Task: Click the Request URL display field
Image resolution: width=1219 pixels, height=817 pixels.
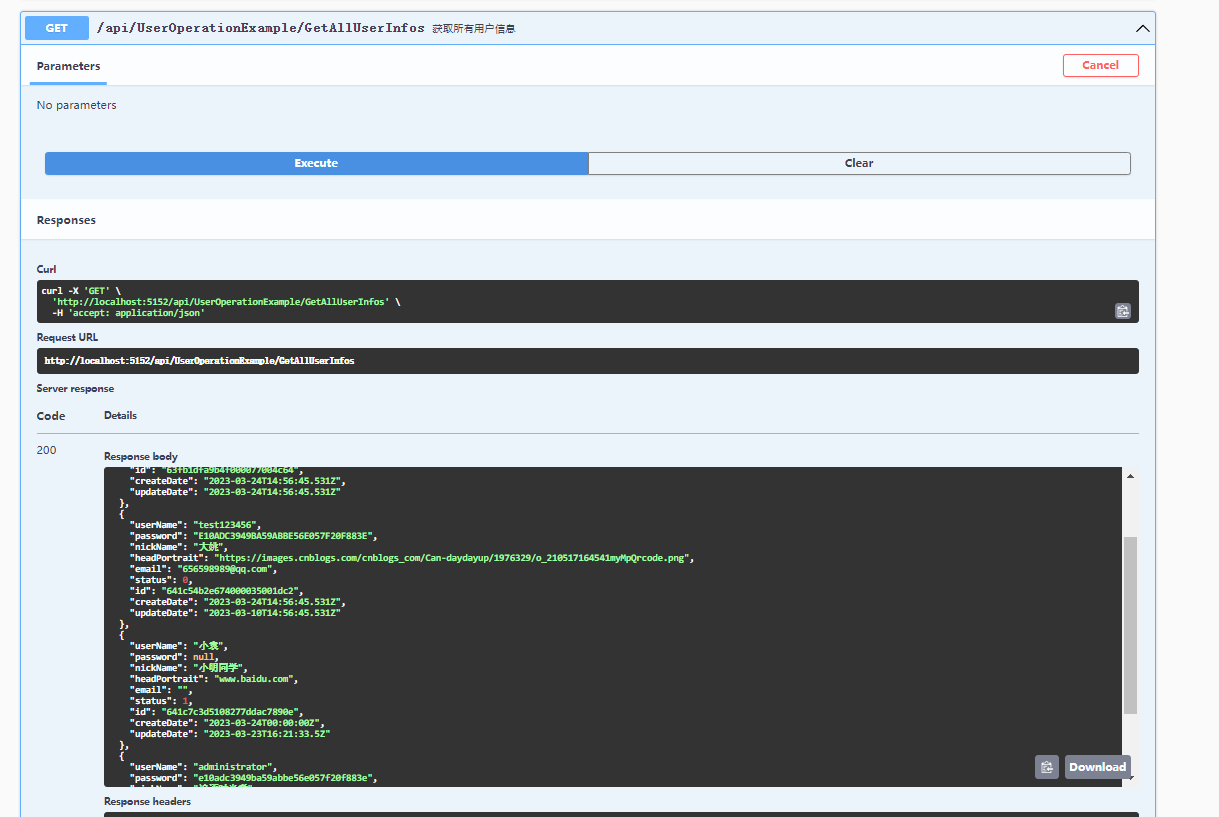Action: click(x=590, y=360)
